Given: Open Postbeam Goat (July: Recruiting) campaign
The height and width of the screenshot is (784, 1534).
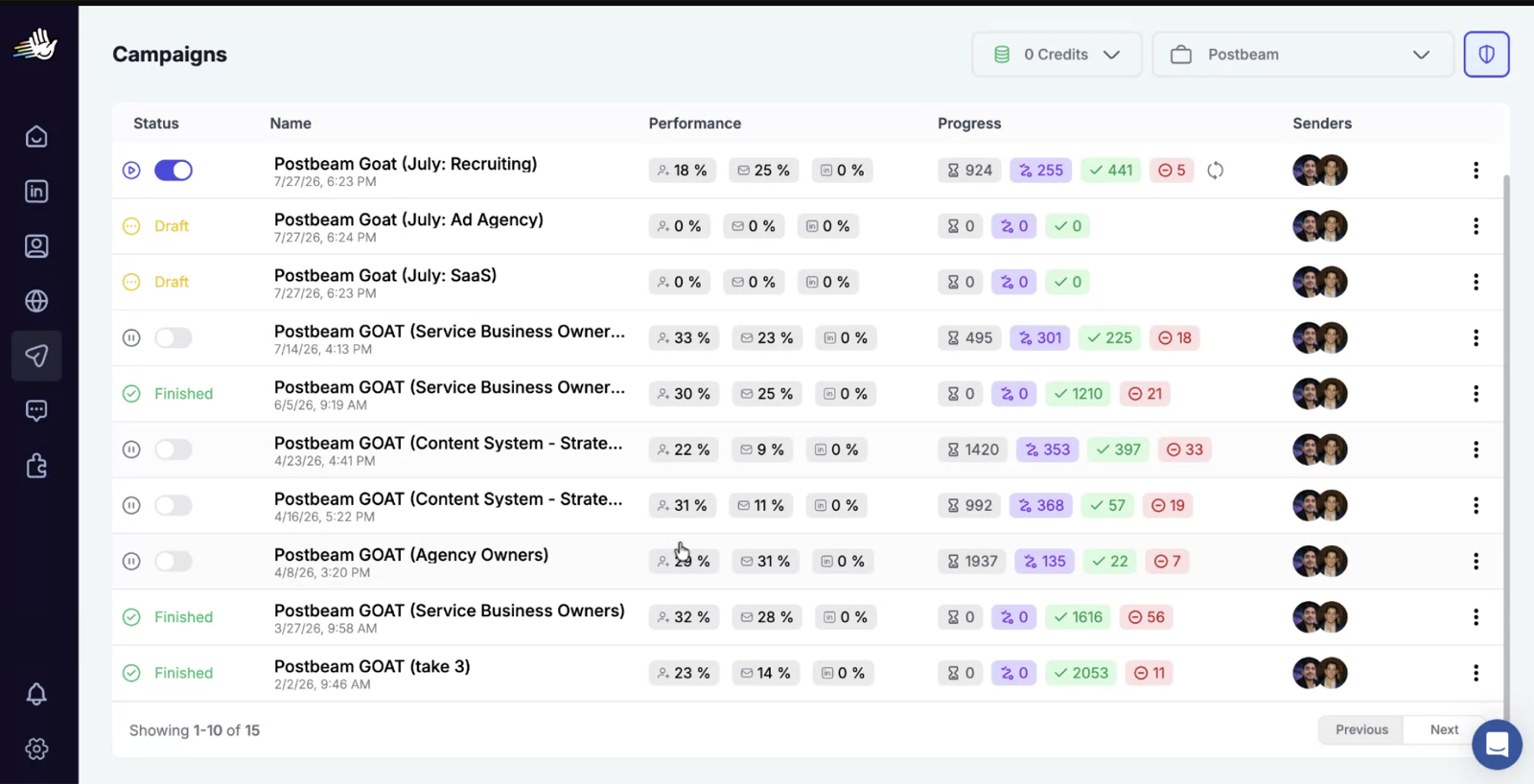Looking at the screenshot, I should [x=406, y=164].
